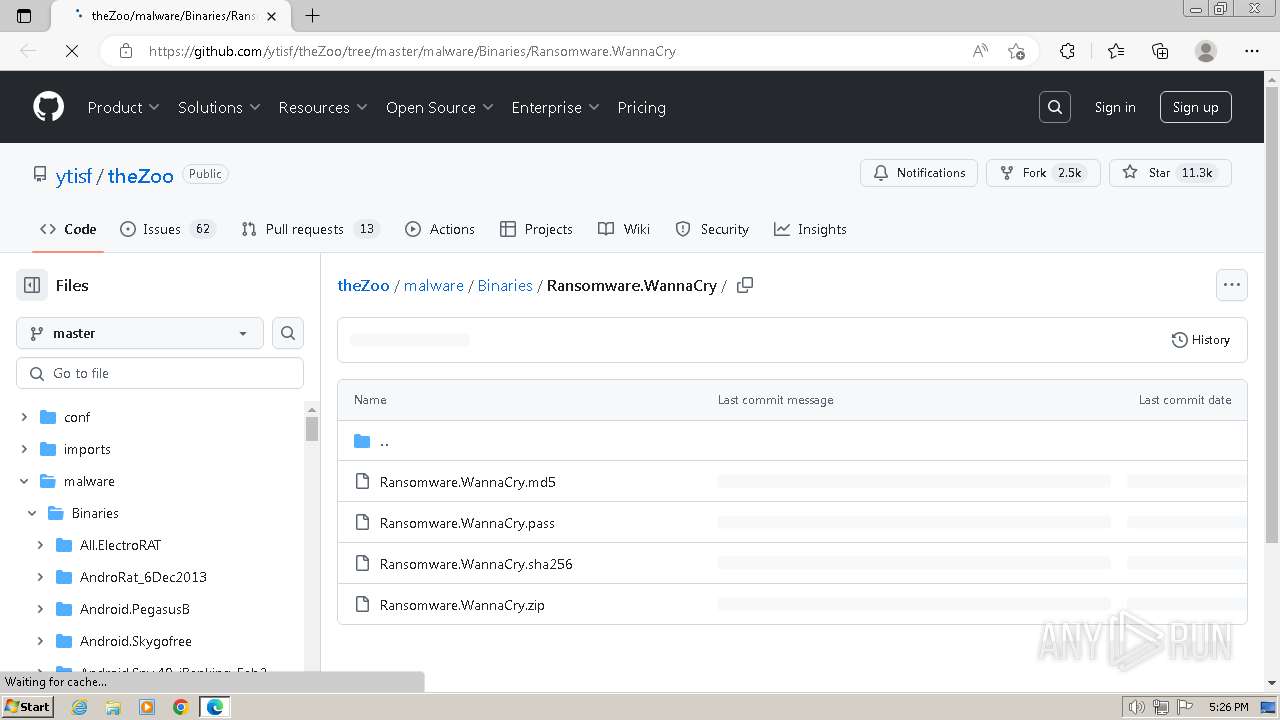Expand the AndroRat_6Dec2013 folder
Screen dimensions: 1280x720
[40, 577]
